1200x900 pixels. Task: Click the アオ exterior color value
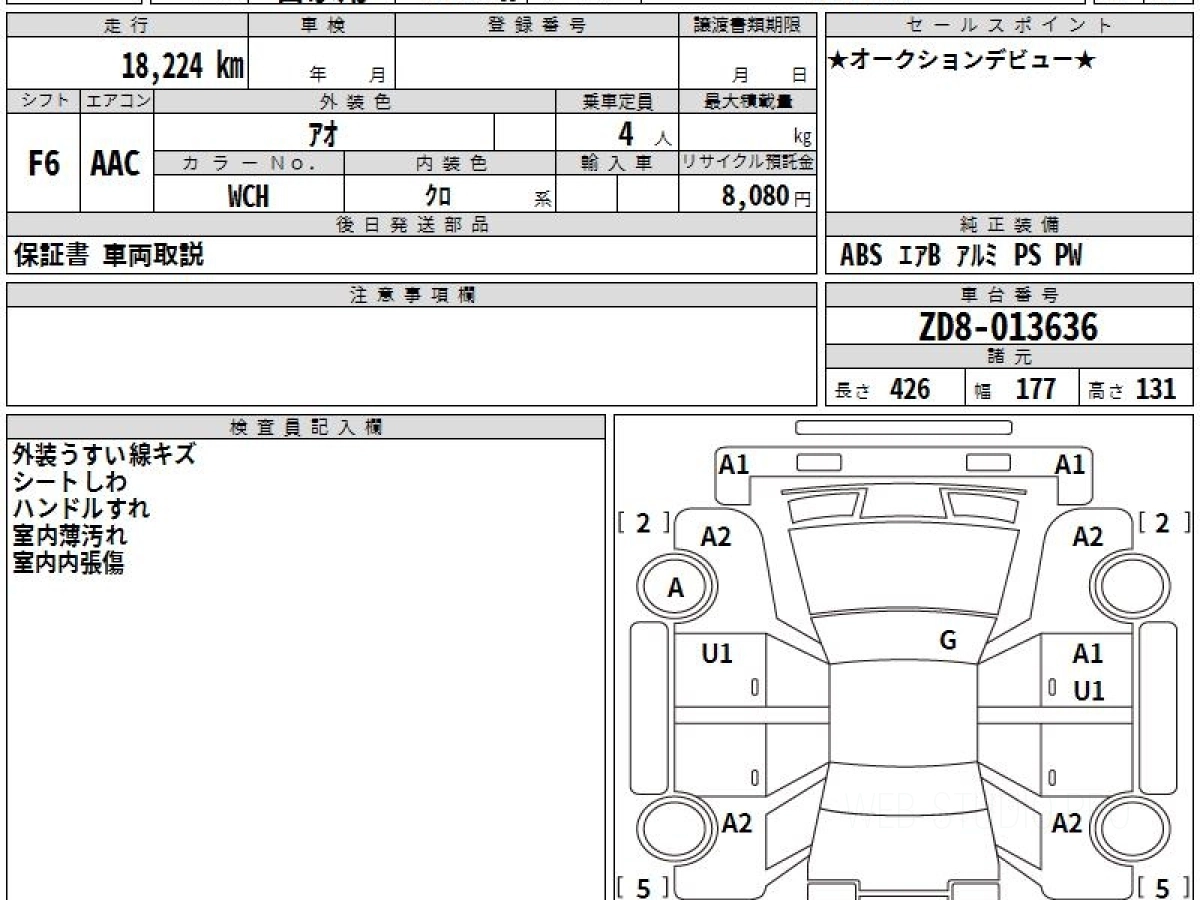click(x=324, y=132)
